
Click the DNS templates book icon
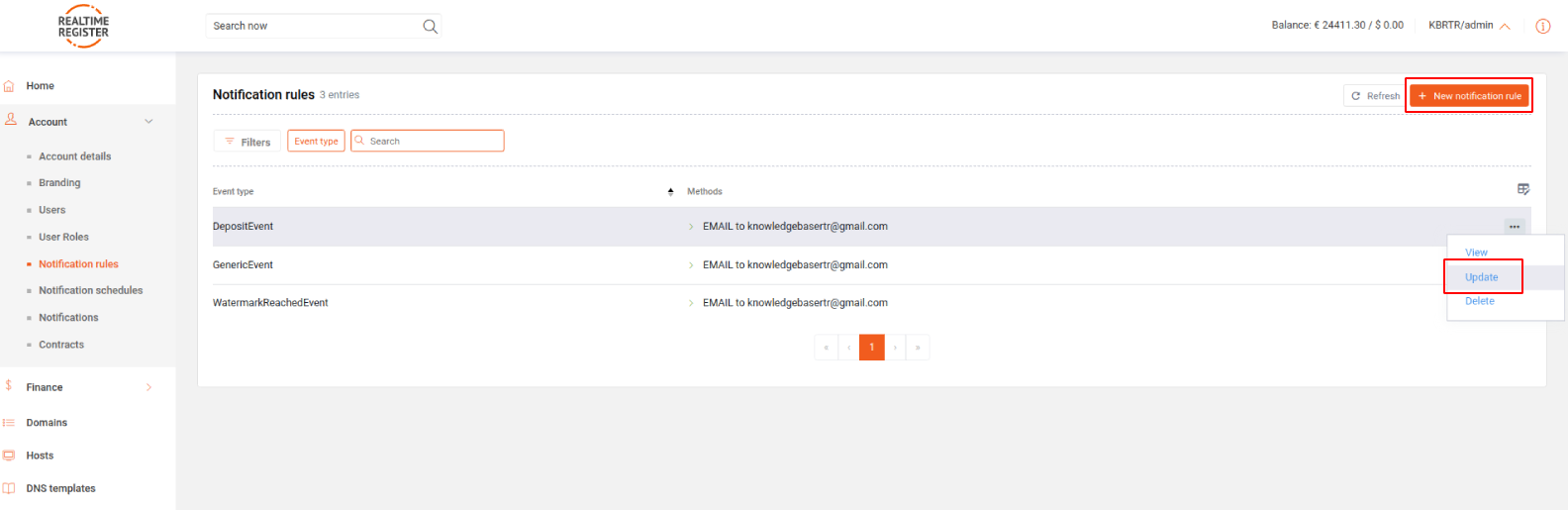click(x=9, y=488)
